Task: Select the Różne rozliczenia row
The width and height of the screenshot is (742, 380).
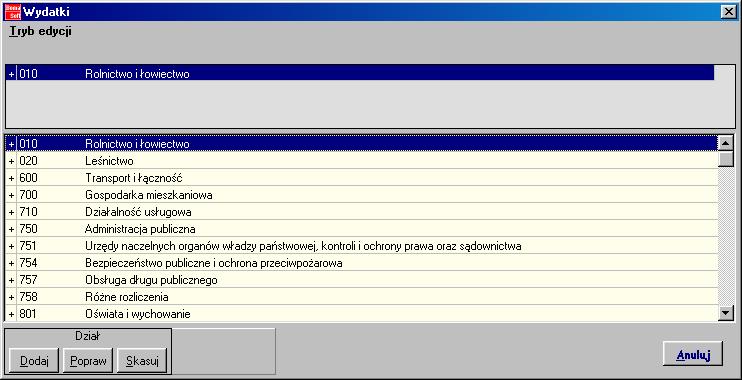Action: pyautogui.click(x=362, y=298)
